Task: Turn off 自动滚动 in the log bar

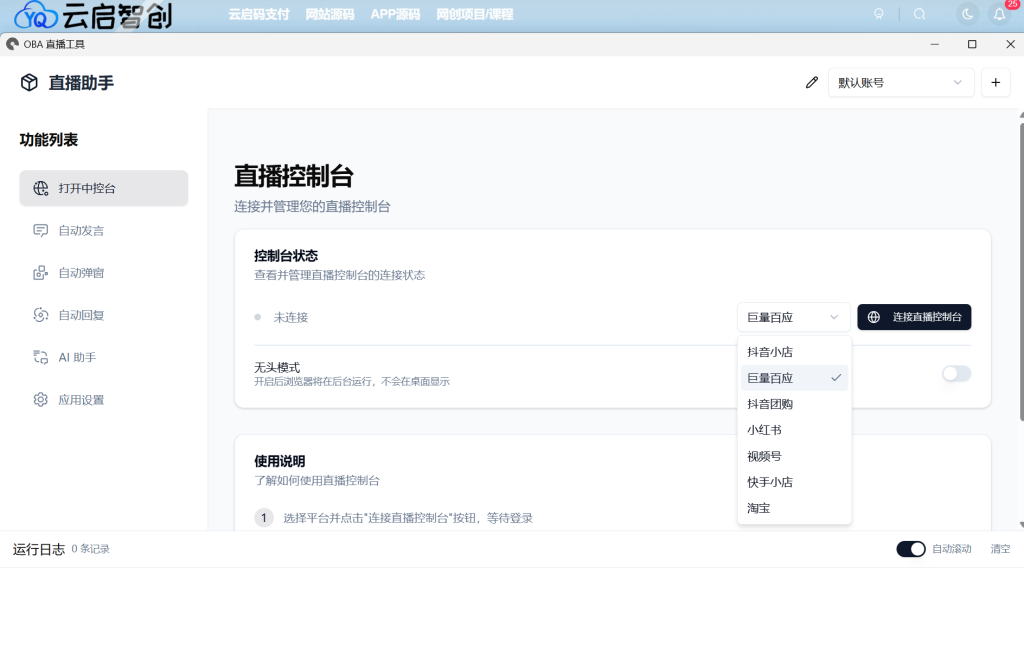Action: pyautogui.click(x=910, y=548)
